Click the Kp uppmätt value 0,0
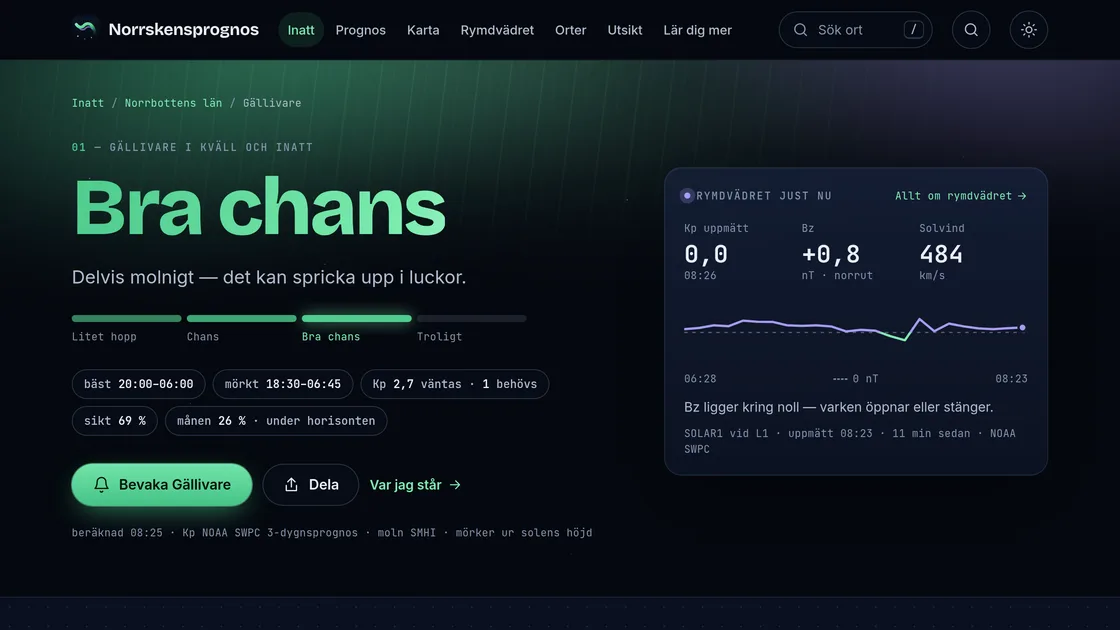The width and height of the screenshot is (1120, 630). tap(706, 254)
